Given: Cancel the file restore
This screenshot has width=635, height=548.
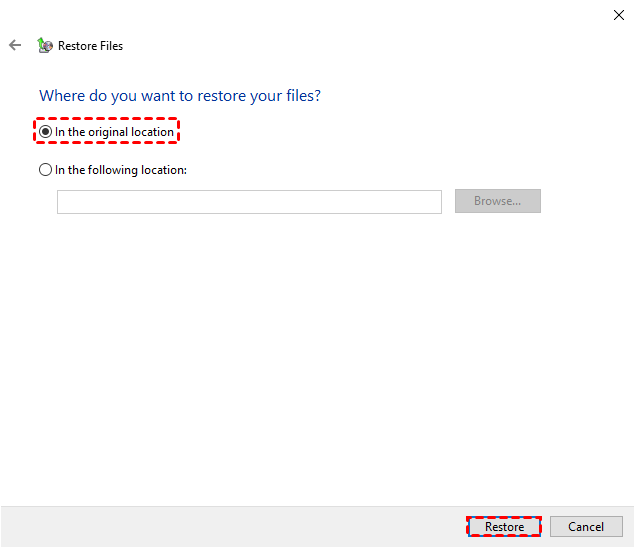Looking at the screenshot, I should coord(586,527).
